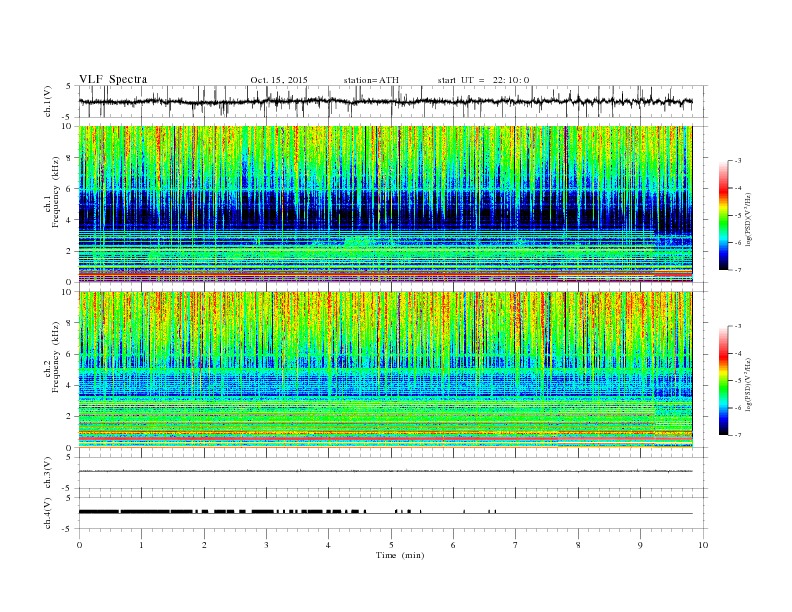Click the 'VLF Spectra' title text
Image resolution: width=792 pixels, height=612 pixels.
(113, 79)
